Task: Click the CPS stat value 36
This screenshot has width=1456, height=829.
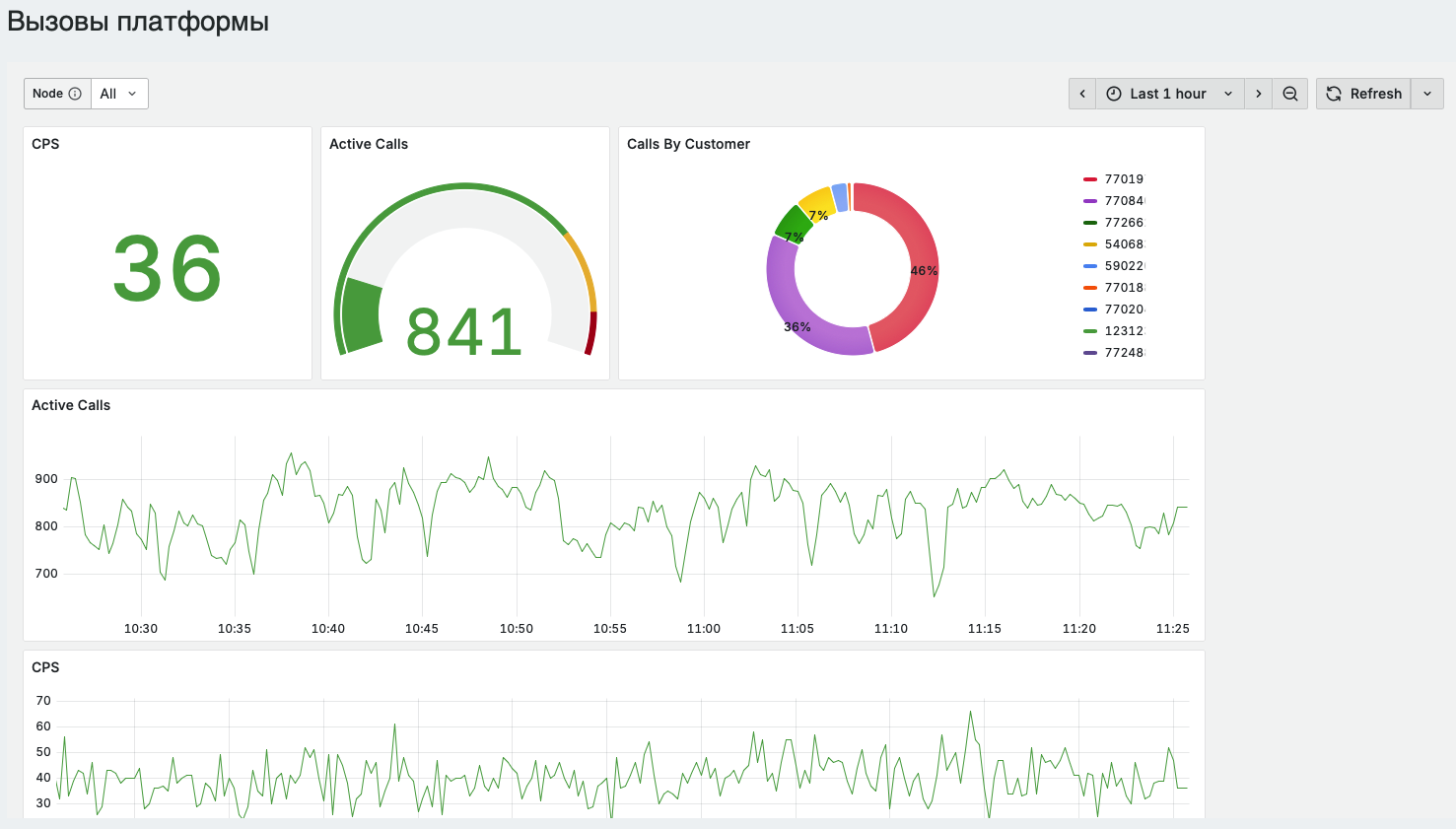Action: [168, 268]
